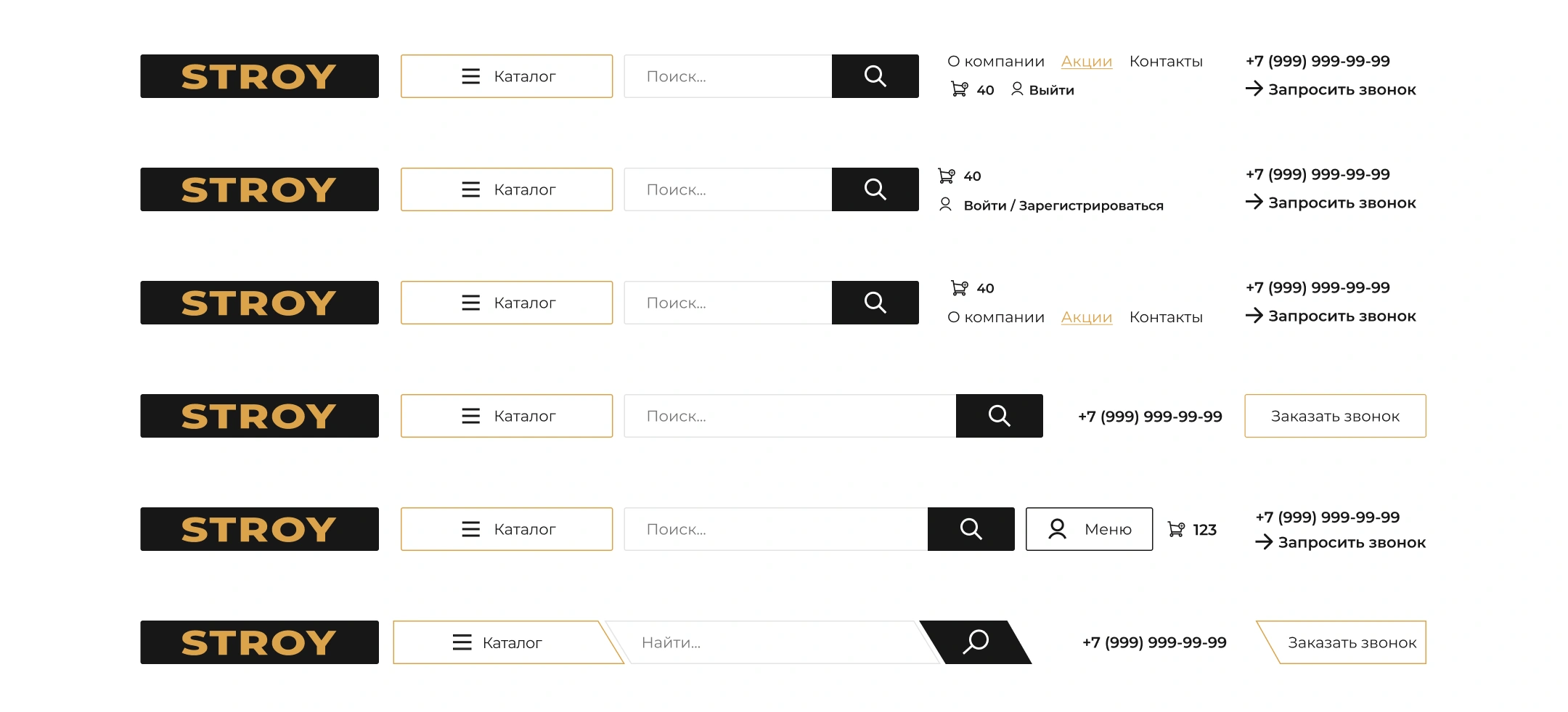Click the user icon before Войти / Зарегистрироваться

[945, 205]
